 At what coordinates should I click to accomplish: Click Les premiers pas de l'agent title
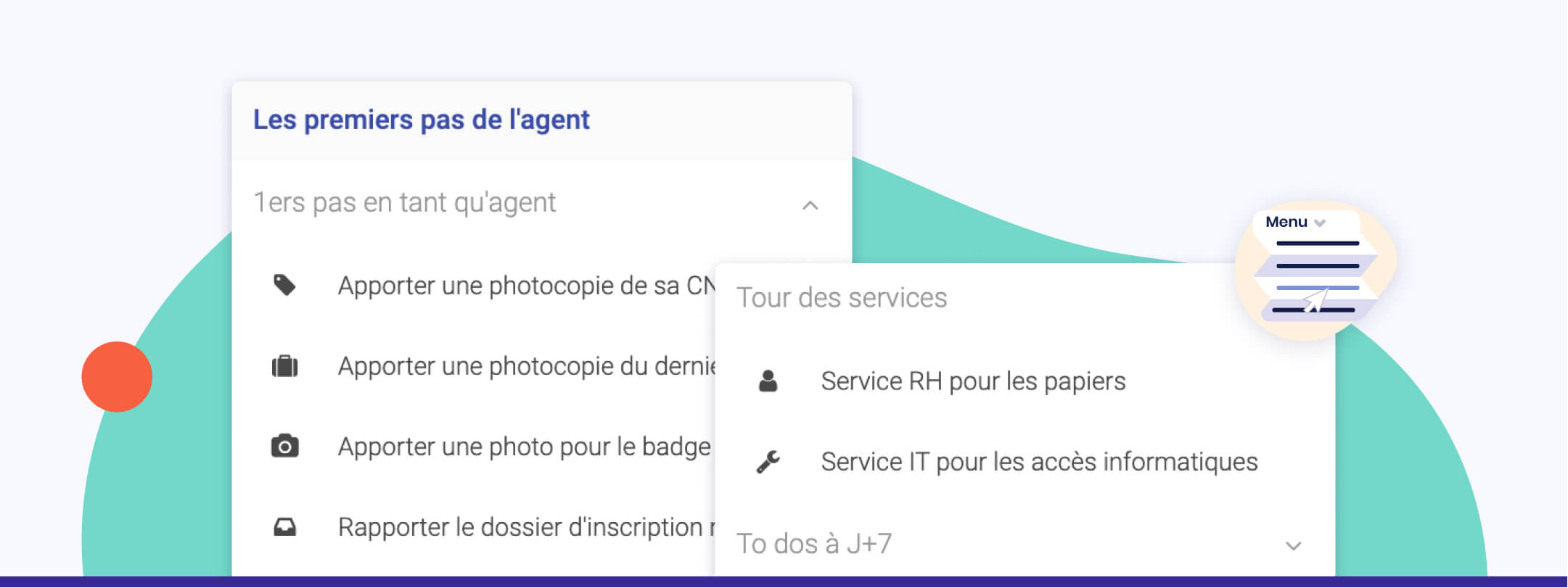click(x=421, y=120)
